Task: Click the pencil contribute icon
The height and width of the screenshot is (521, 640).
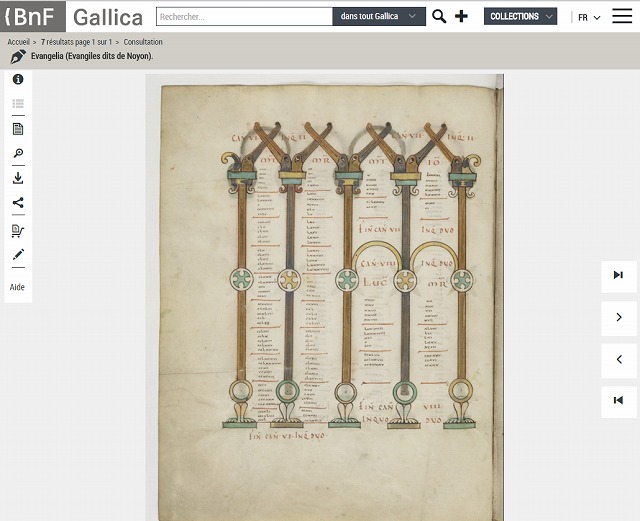Action: 18,255
